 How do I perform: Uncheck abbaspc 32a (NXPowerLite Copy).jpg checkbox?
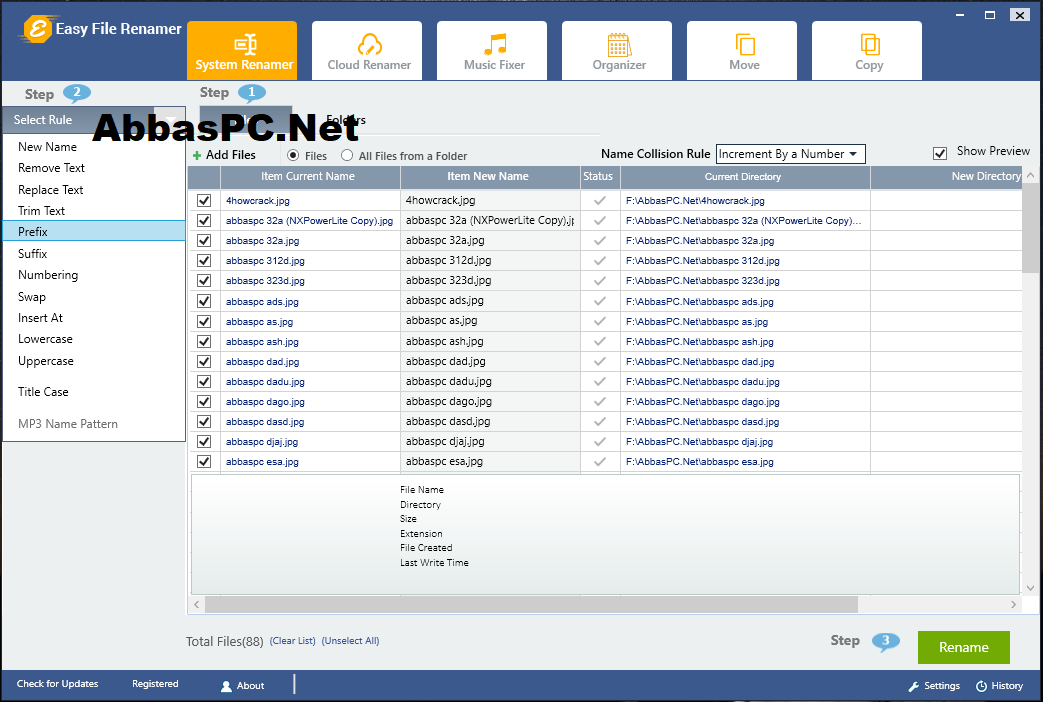[204, 220]
